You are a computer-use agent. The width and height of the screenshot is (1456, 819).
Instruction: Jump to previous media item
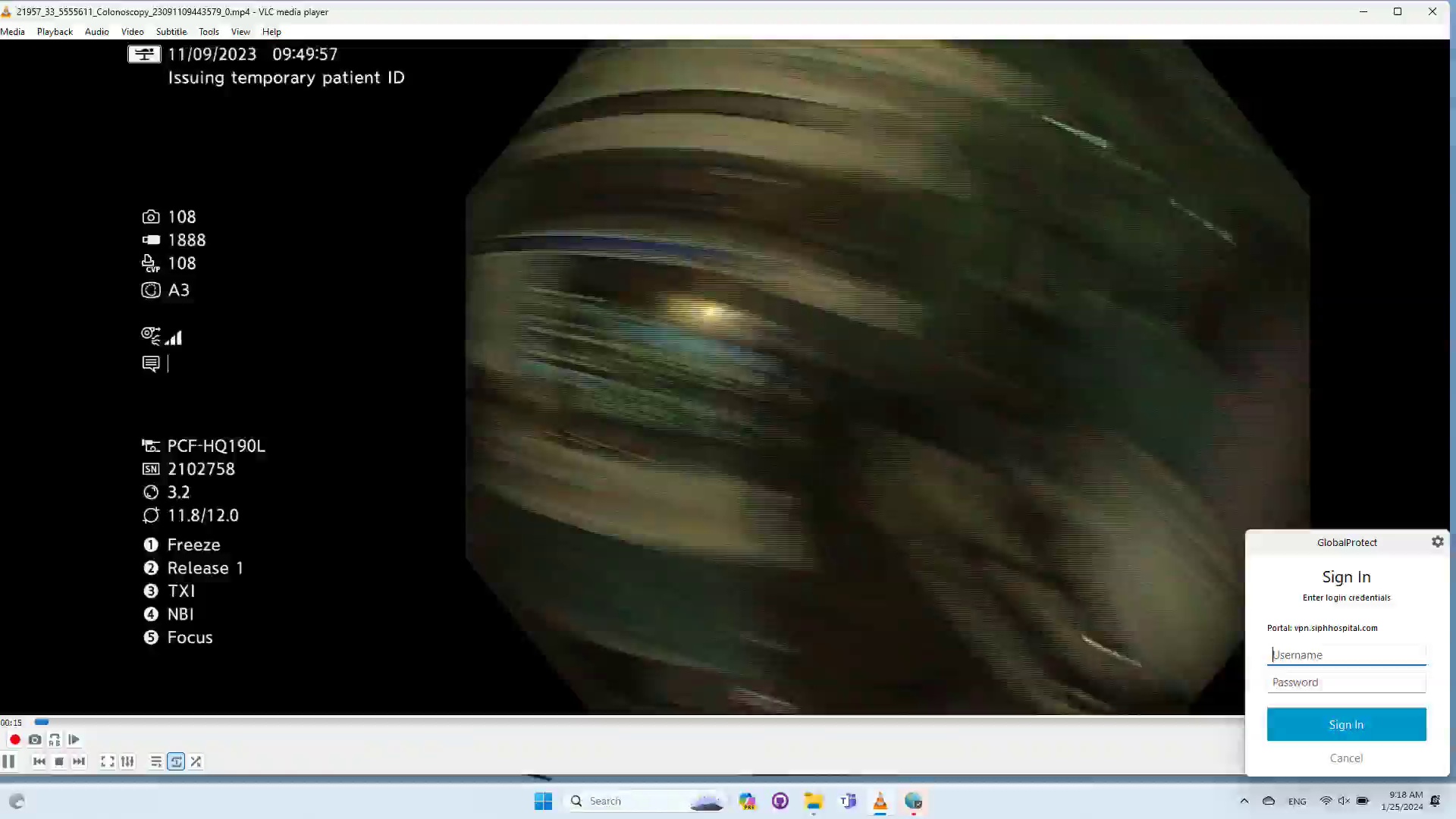39,761
